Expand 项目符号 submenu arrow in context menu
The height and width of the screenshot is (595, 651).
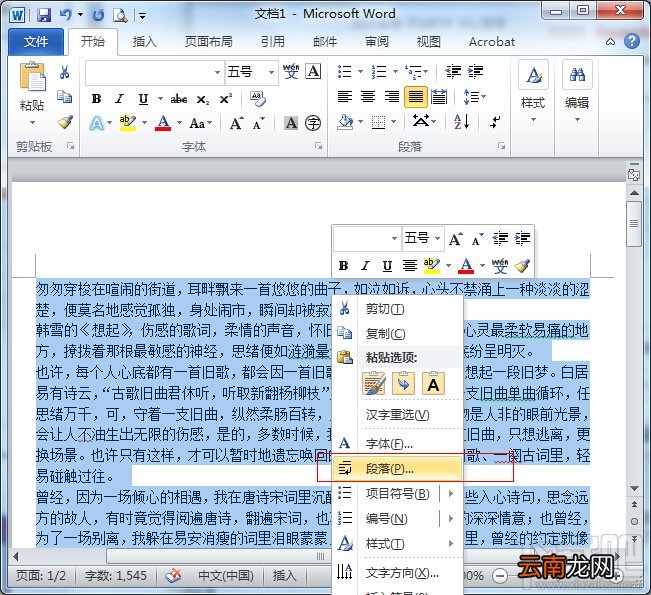451,494
